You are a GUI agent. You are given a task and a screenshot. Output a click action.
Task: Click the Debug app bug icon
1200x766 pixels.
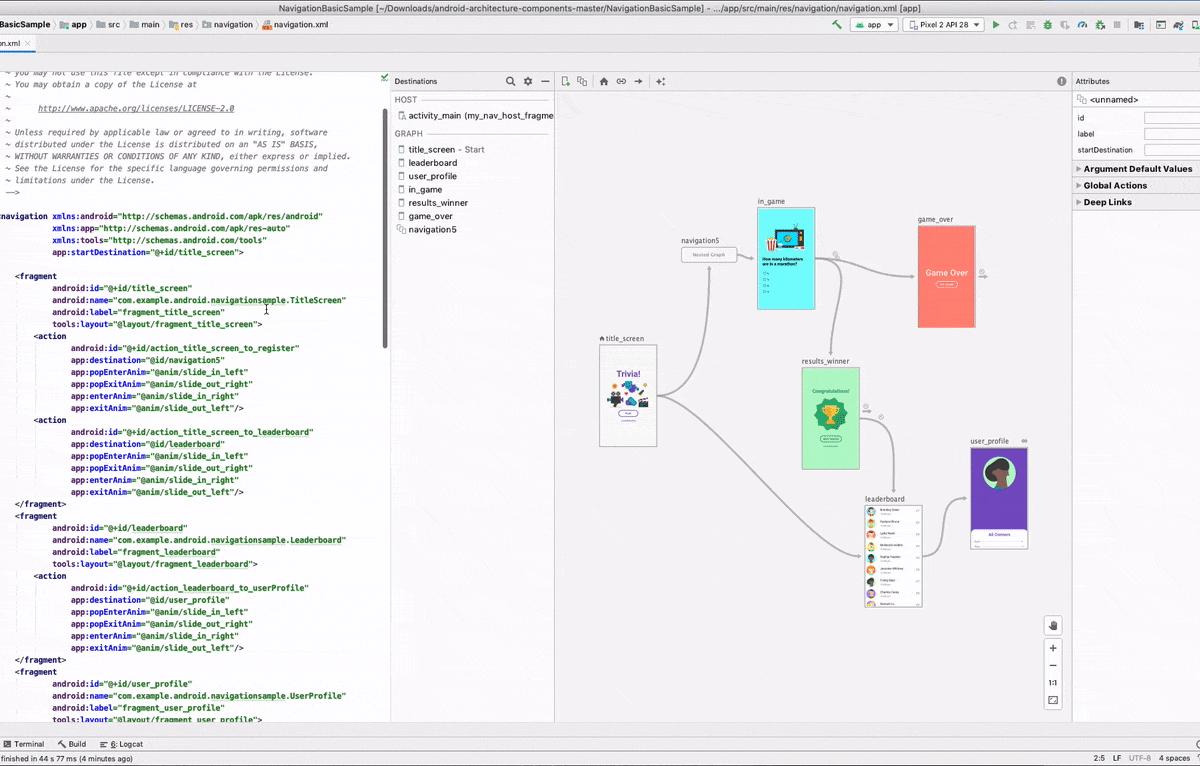pos(1047,25)
